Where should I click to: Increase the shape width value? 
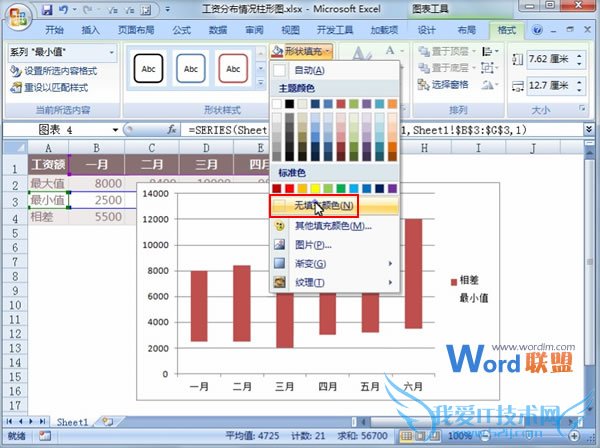[x=579, y=81]
